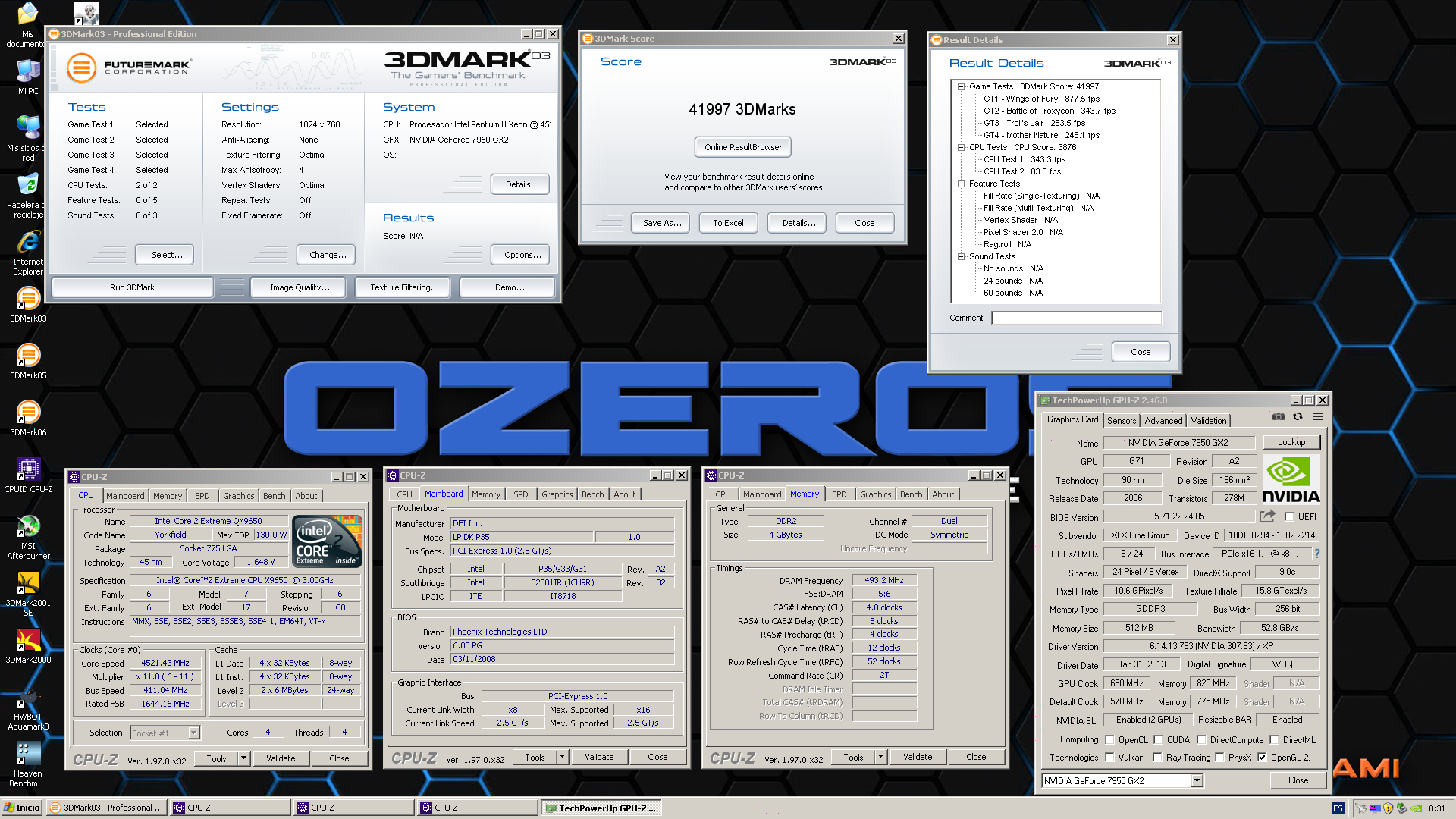Image resolution: width=1456 pixels, height=819 pixels.
Task: Open the Graphics tab in CPU-Z Memory window
Action: 875,494
